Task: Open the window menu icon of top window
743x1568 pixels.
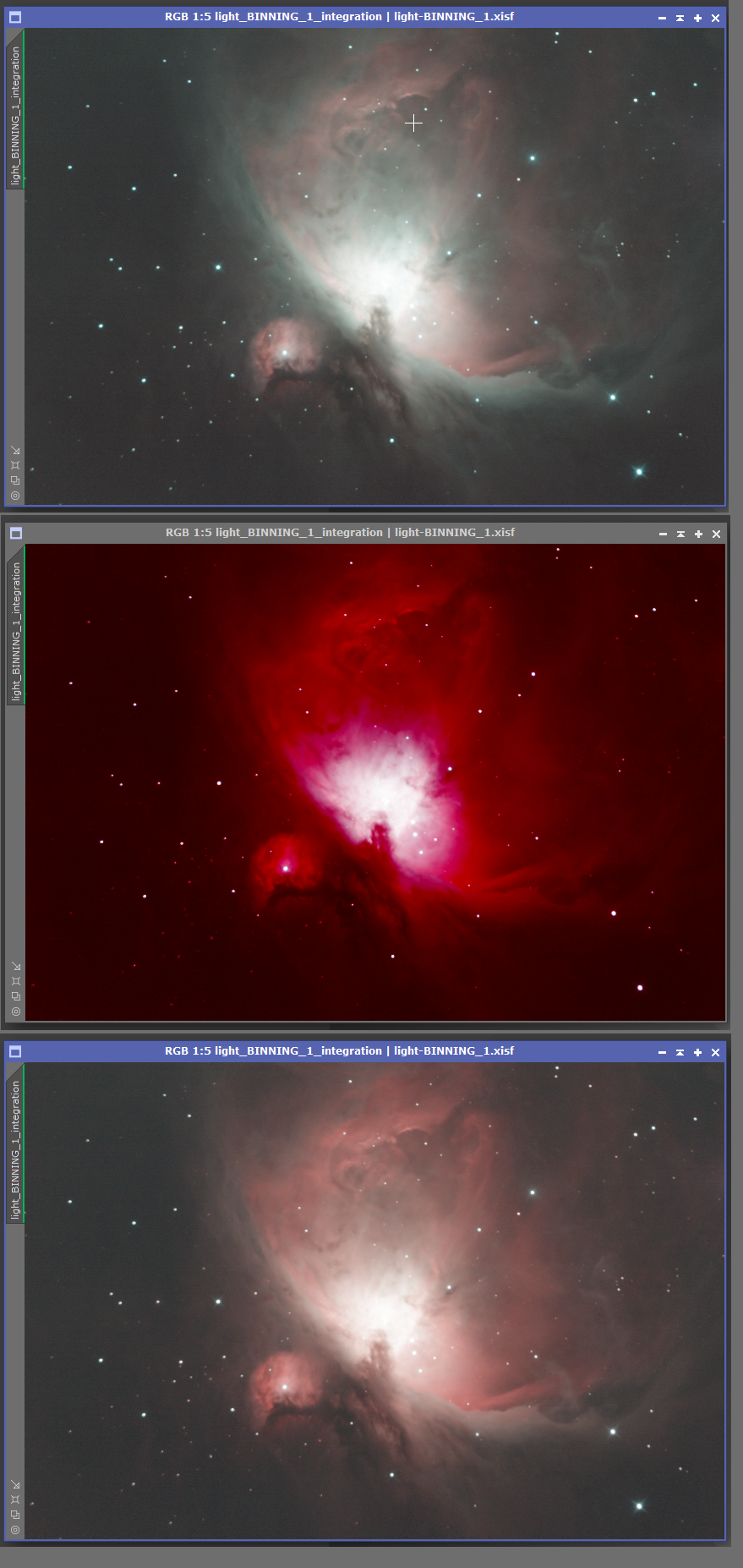Action: tap(15, 17)
